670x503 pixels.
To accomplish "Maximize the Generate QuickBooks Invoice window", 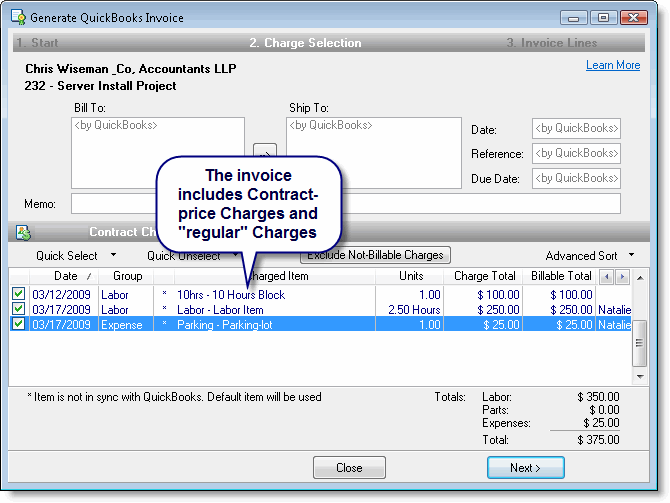I will point(604,17).
